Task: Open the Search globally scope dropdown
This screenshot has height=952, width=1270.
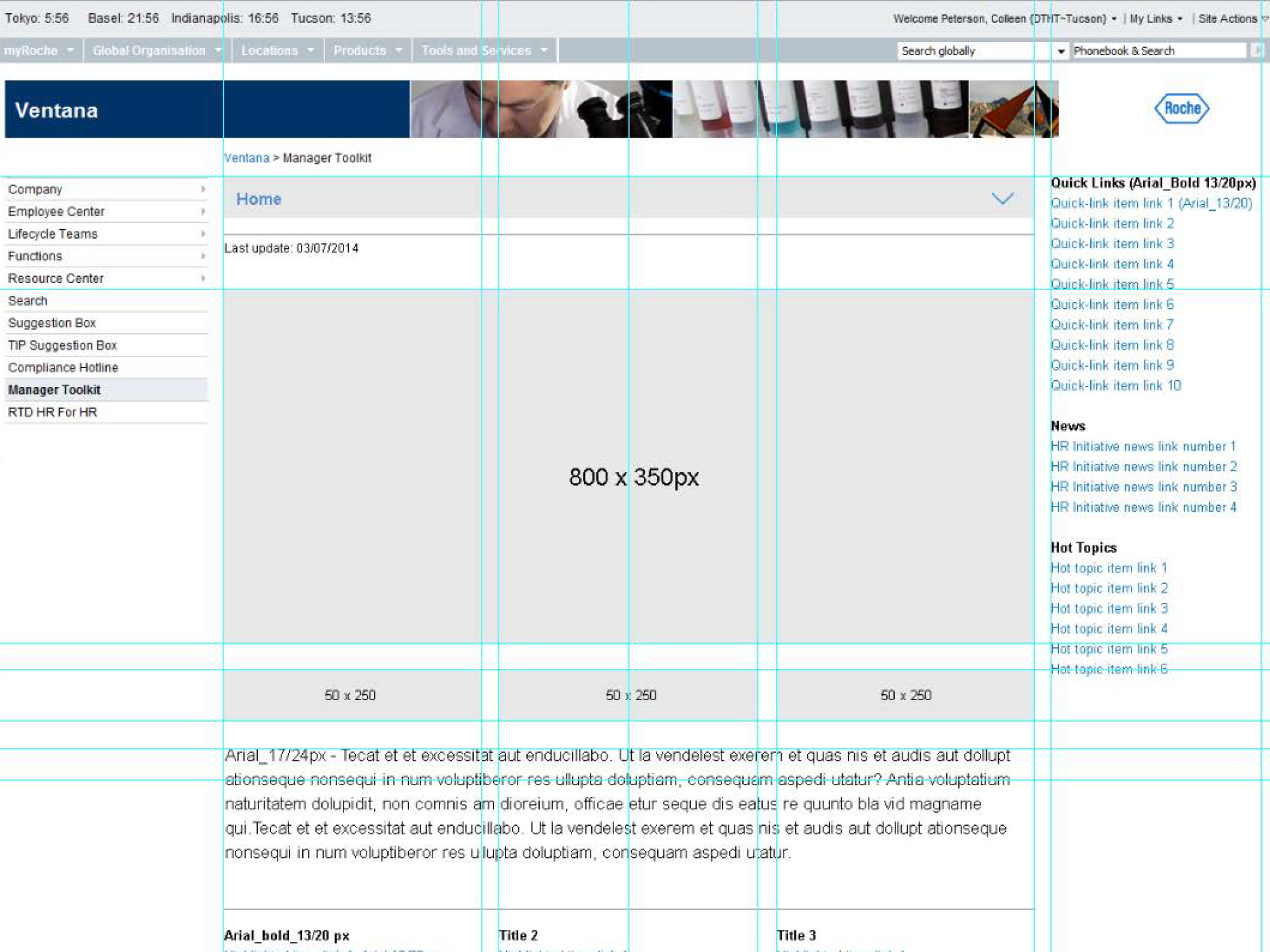Action: 1060,51
